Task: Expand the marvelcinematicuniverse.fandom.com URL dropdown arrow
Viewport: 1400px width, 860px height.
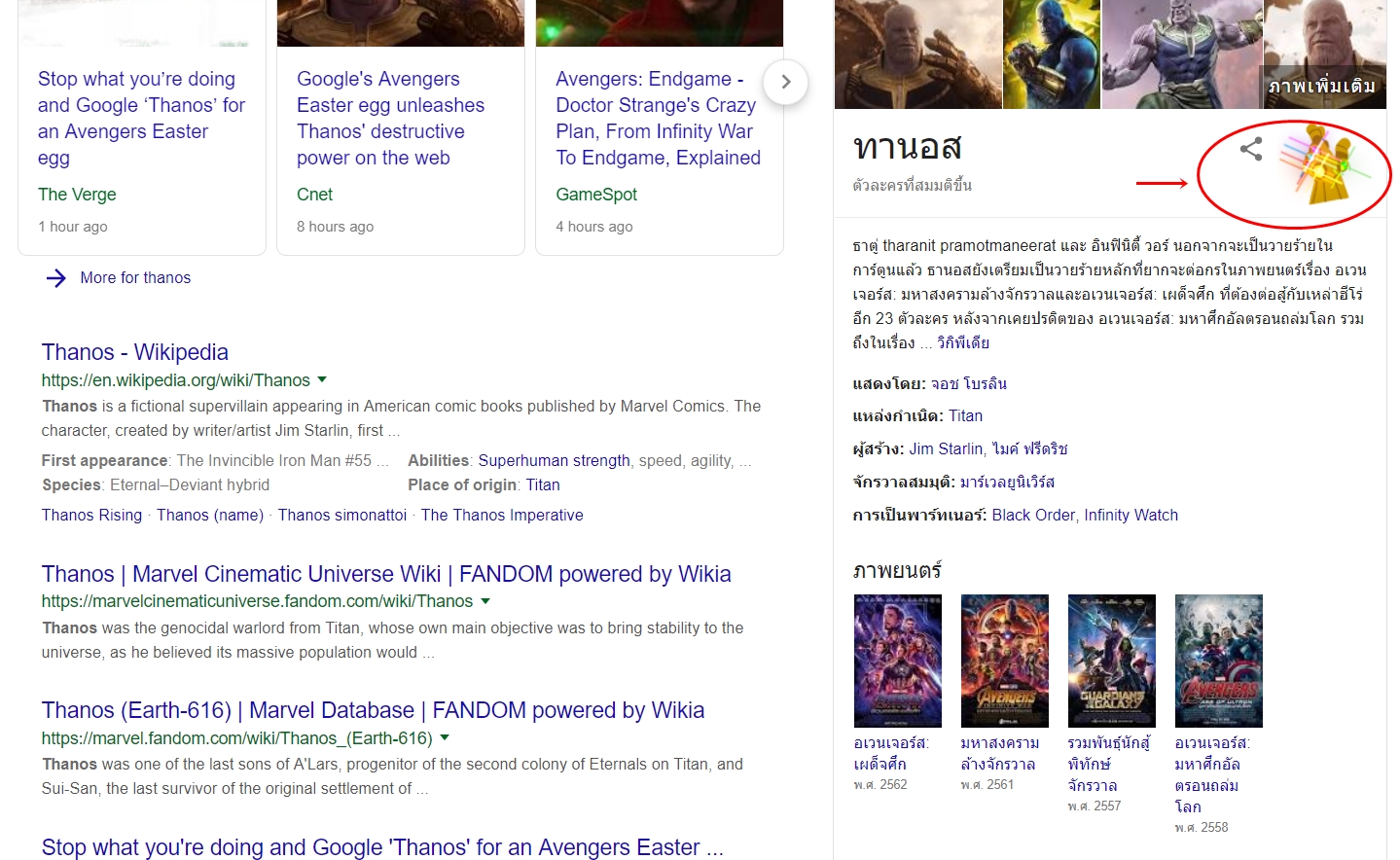Action: coord(485,601)
